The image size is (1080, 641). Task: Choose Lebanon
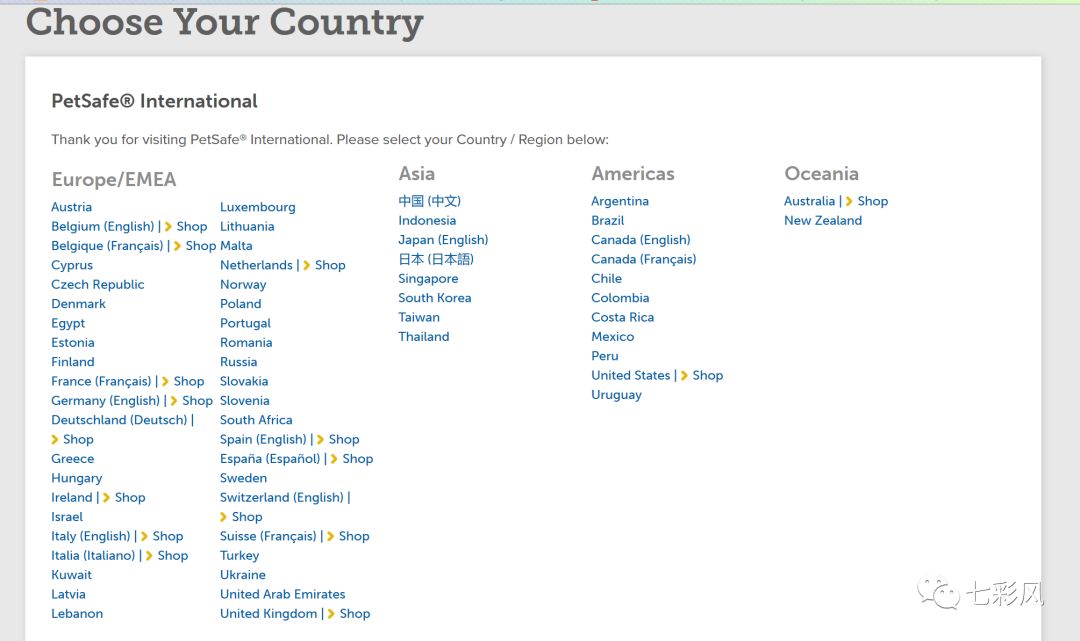tap(77, 613)
